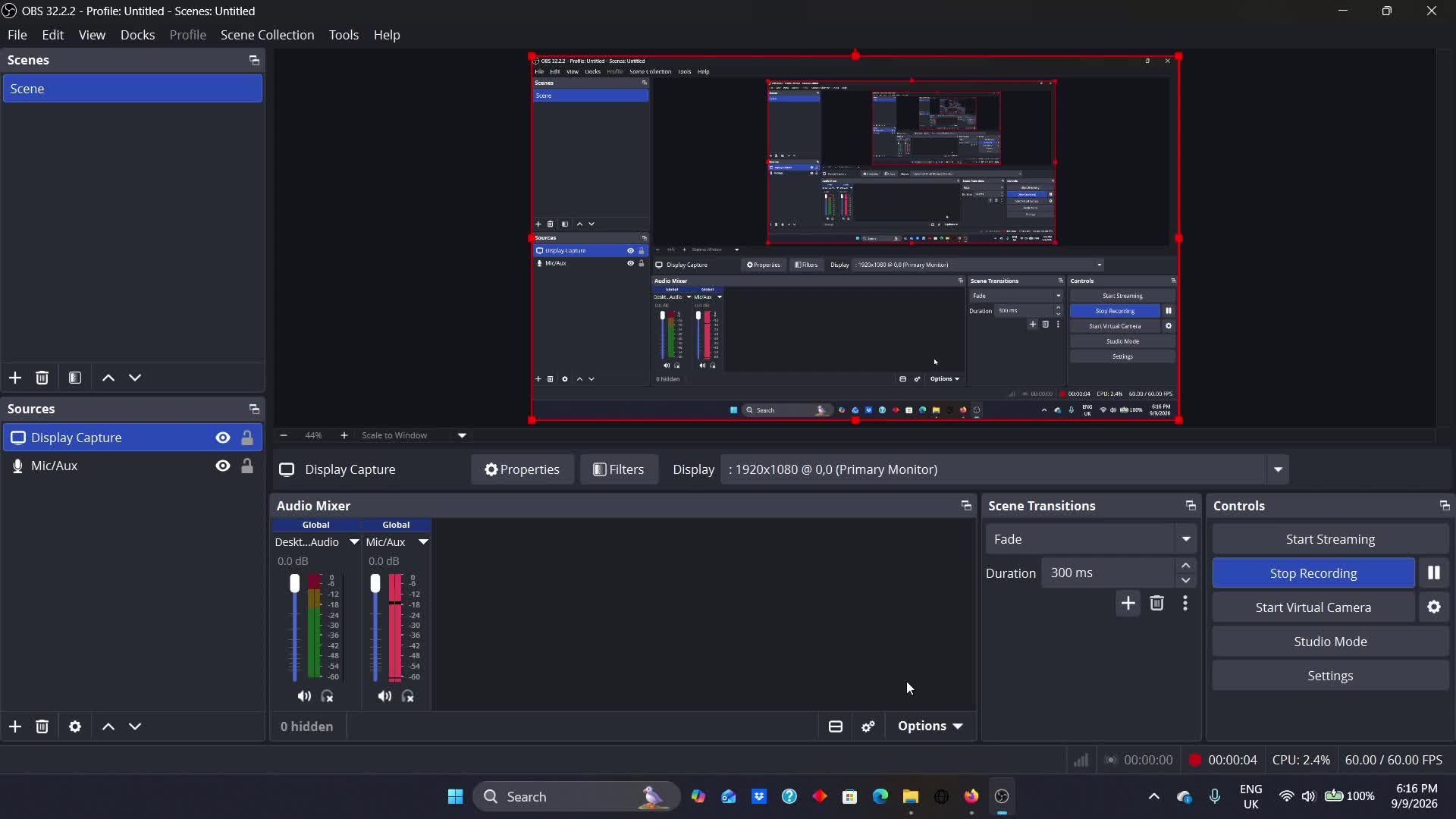The image size is (1456, 819).
Task: Toggle visibility of Mic/Aux source
Action: (223, 466)
